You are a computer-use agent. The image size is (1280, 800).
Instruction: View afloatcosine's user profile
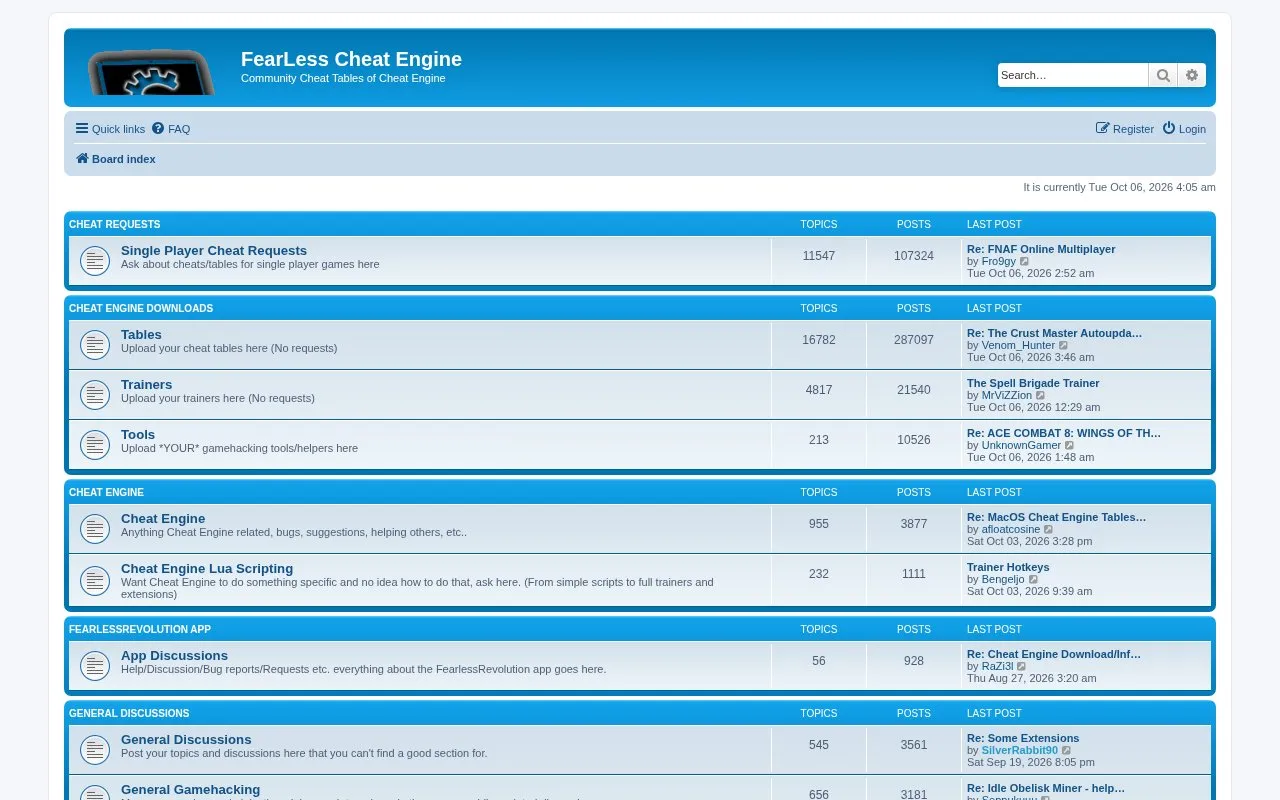tap(1011, 529)
